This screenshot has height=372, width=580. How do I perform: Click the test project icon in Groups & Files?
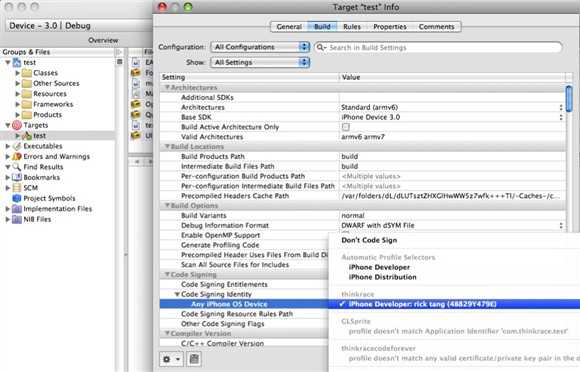click(x=17, y=62)
